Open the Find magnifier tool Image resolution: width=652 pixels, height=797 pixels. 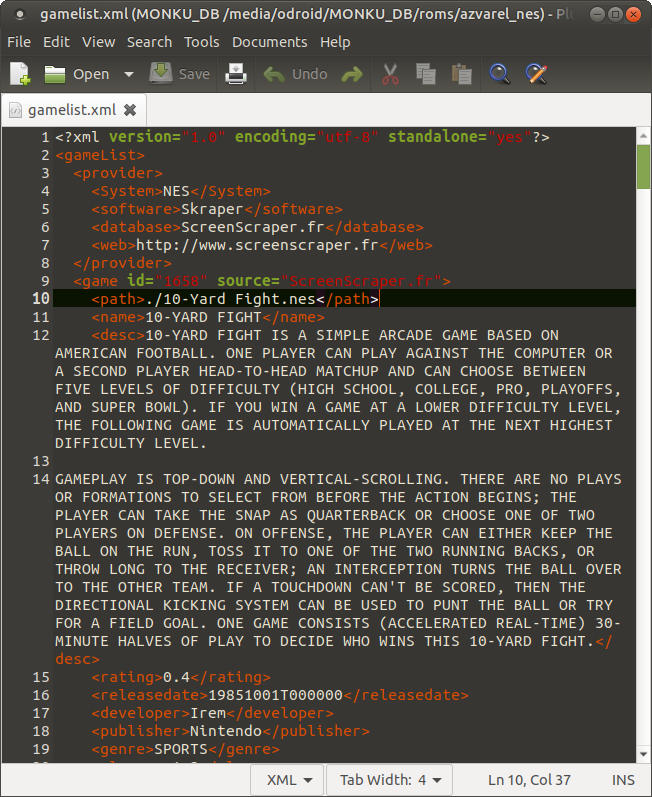coord(500,74)
